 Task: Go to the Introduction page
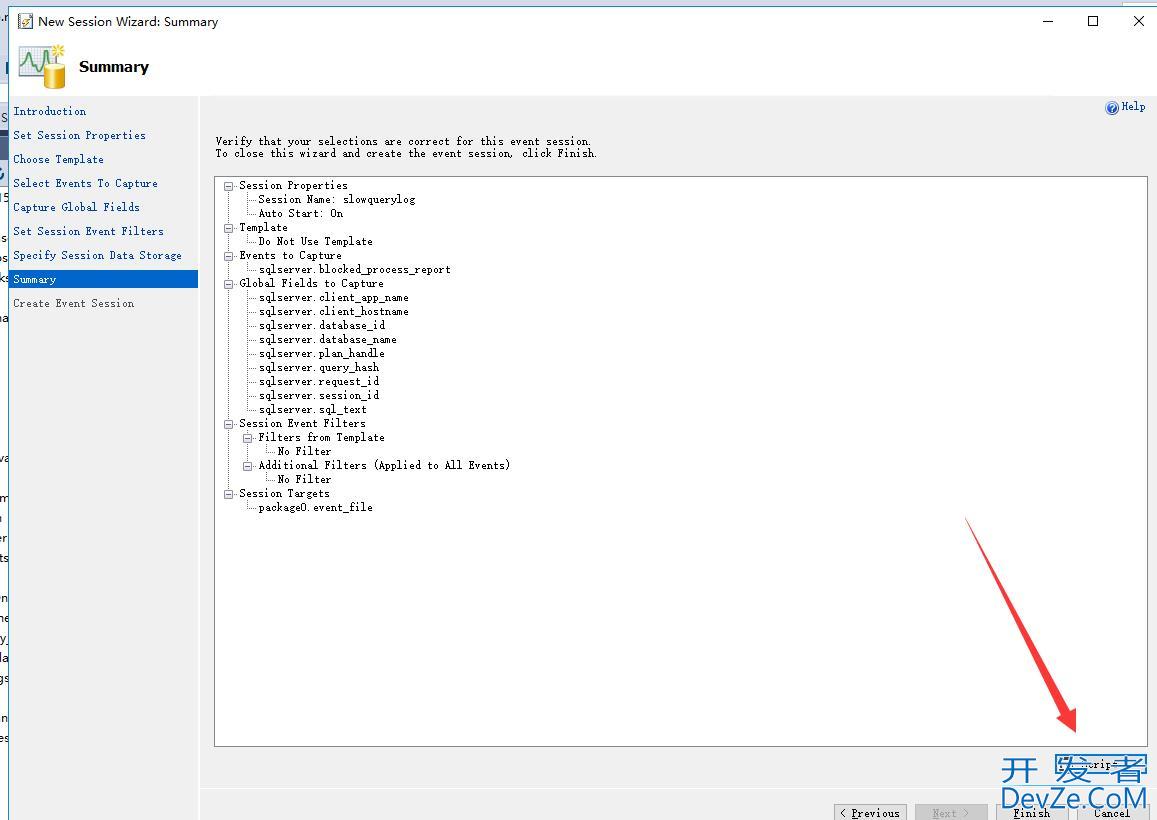[49, 111]
